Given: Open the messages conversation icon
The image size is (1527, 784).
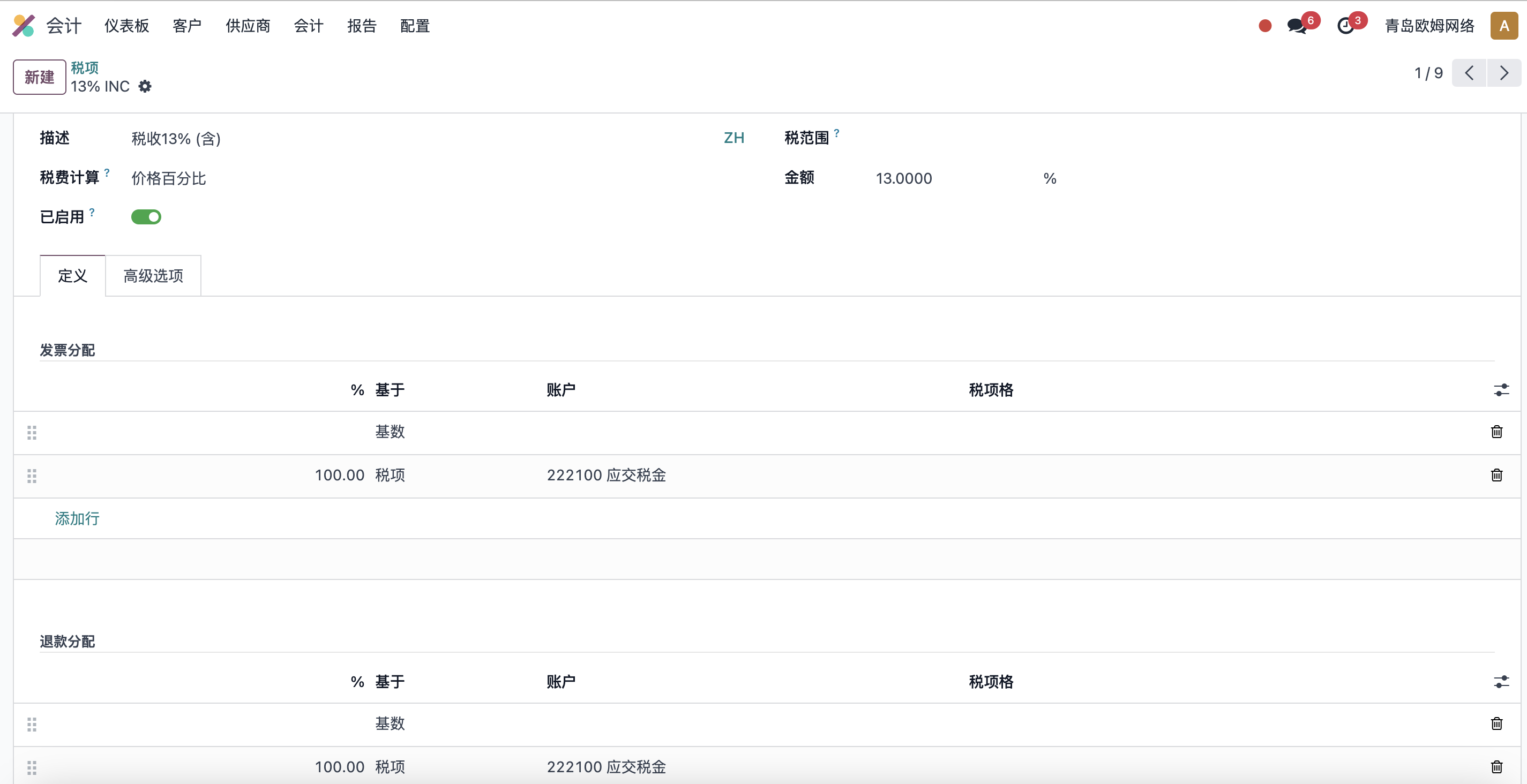Looking at the screenshot, I should point(1297,26).
